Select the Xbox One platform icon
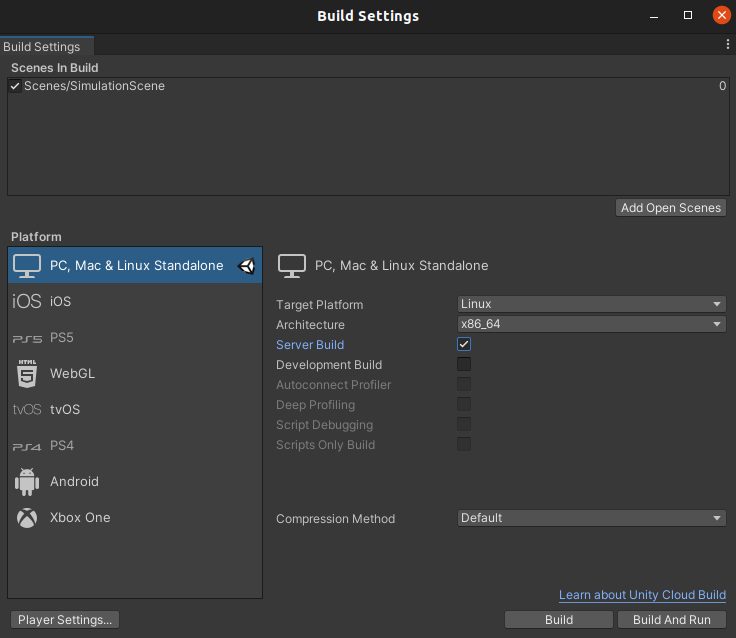This screenshot has height=638, width=736. point(27,518)
